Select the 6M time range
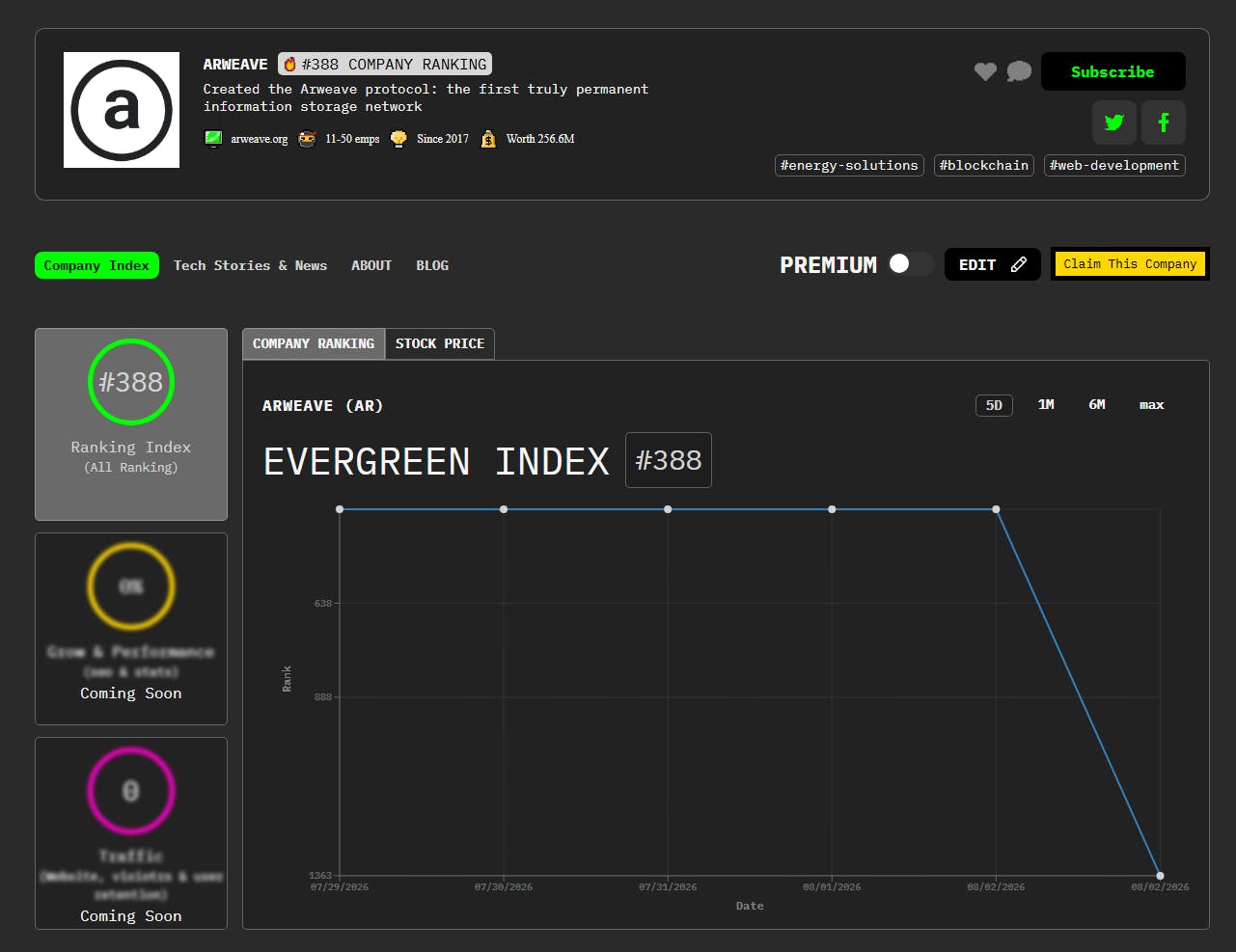The width and height of the screenshot is (1236, 952). click(x=1097, y=405)
